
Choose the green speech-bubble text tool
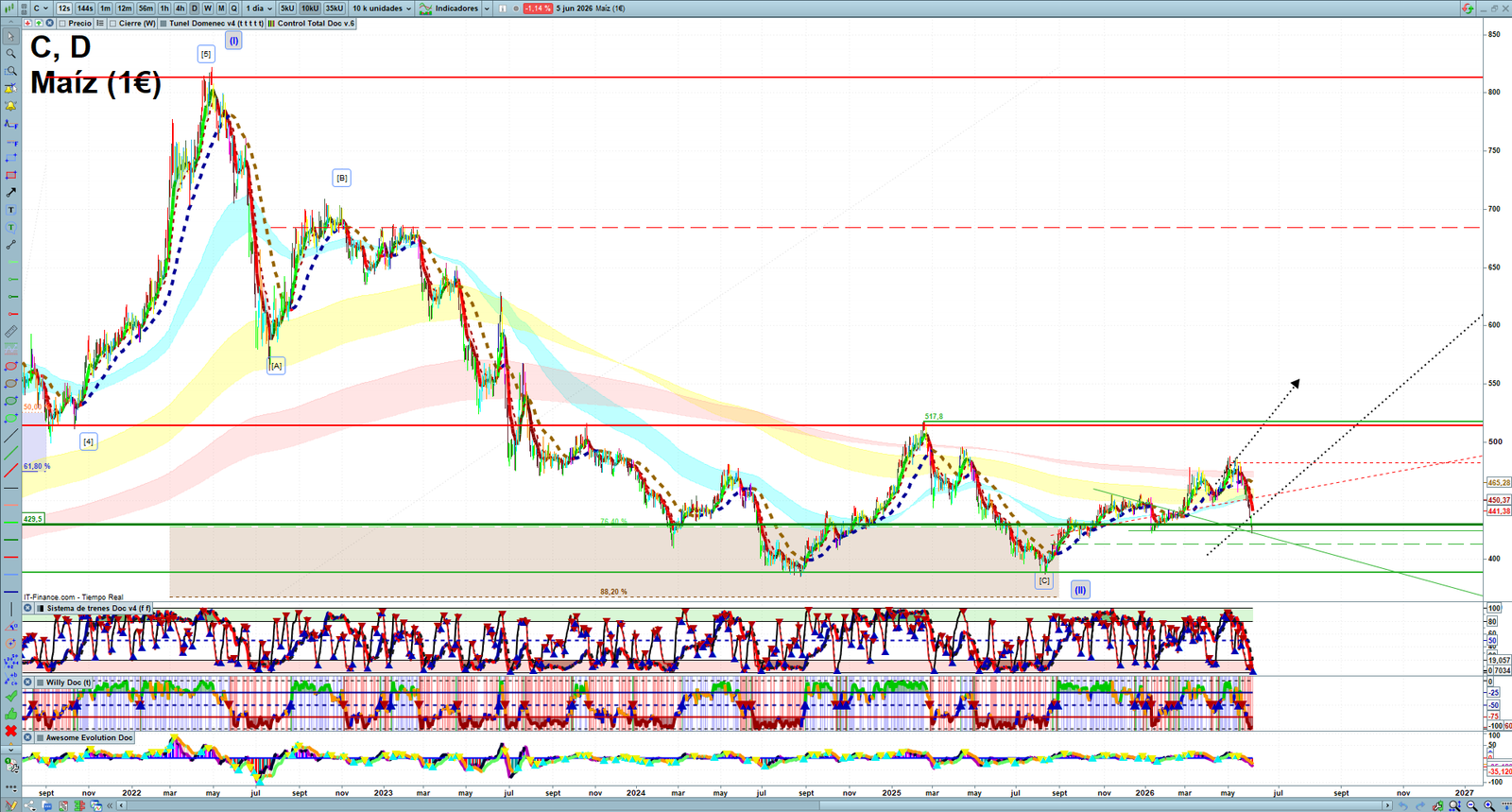coord(10,228)
